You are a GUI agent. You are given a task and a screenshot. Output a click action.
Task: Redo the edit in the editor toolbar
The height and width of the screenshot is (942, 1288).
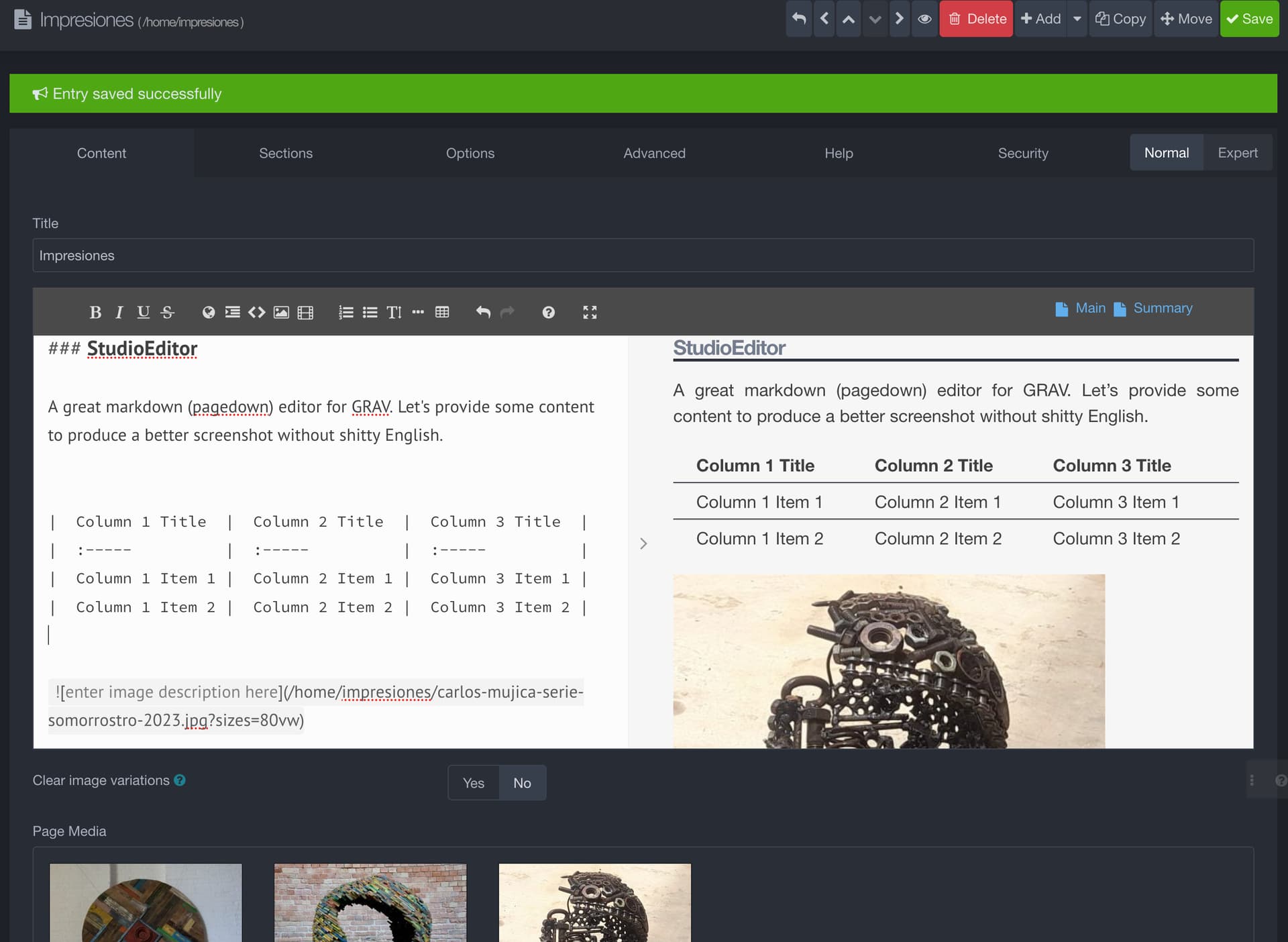point(507,312)
